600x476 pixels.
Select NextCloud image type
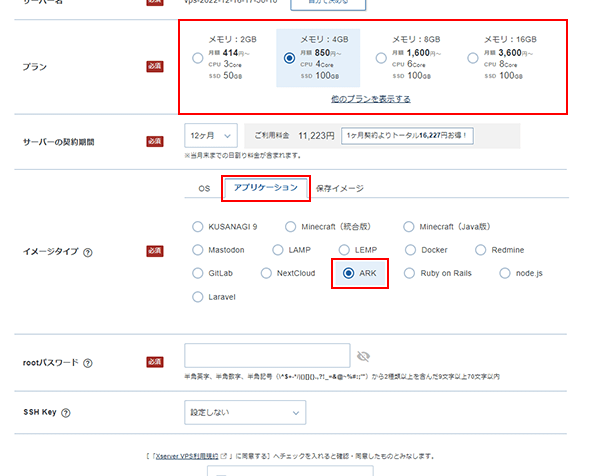click(x=266, y=273)
